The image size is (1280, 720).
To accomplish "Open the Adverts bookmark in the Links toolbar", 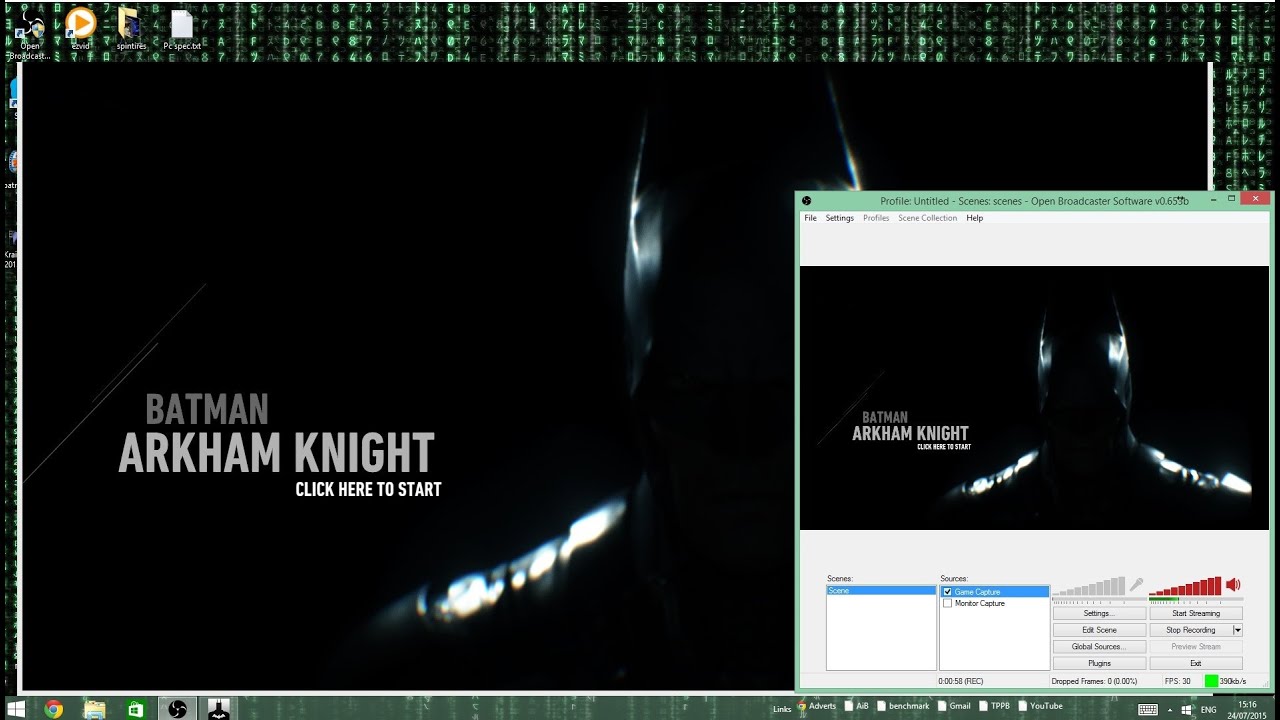I will 816,706.
